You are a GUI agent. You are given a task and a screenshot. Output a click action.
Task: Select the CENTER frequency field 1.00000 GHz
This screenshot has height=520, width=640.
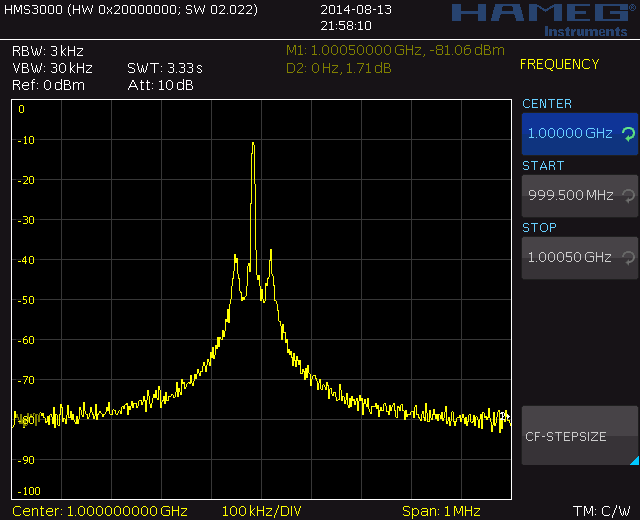click(580, 134)
